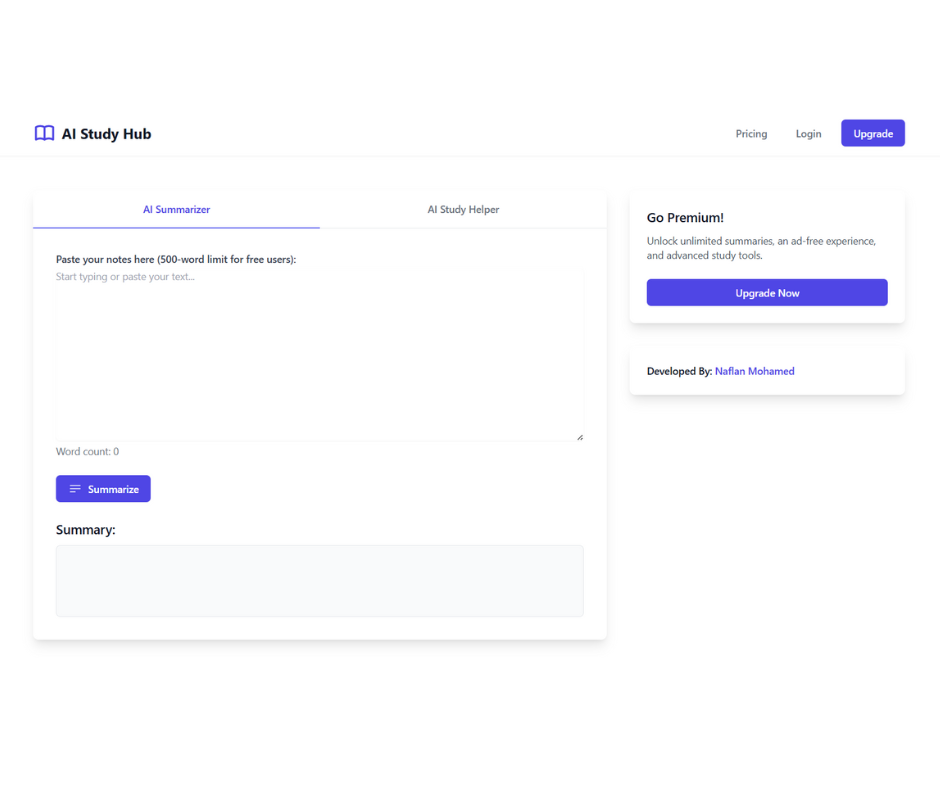The image size is (940, 788).
Task: Click the Go Premium promotional card
Action: (x=767, y=255)
